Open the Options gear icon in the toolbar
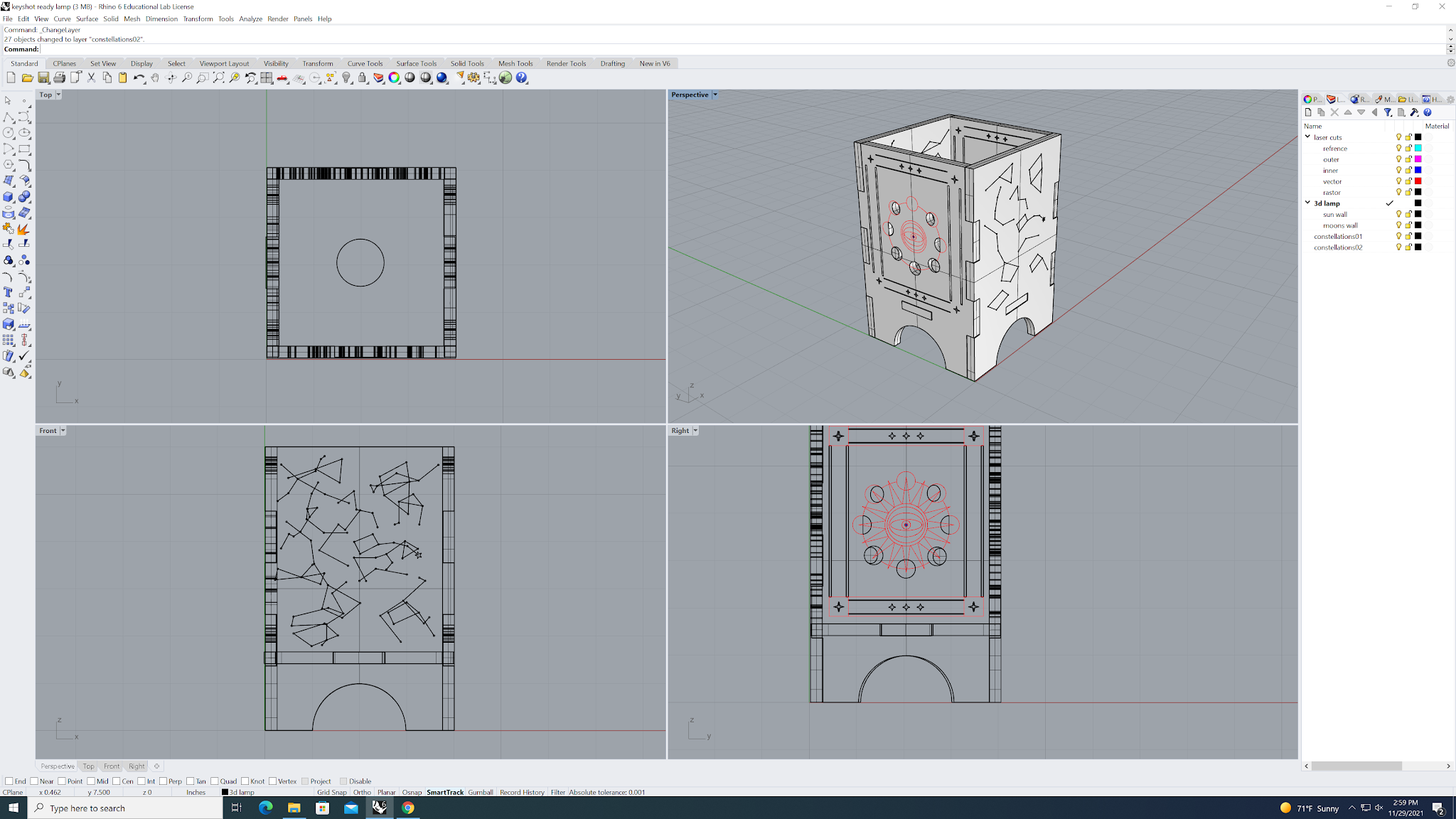 click(x=473, y=77)
